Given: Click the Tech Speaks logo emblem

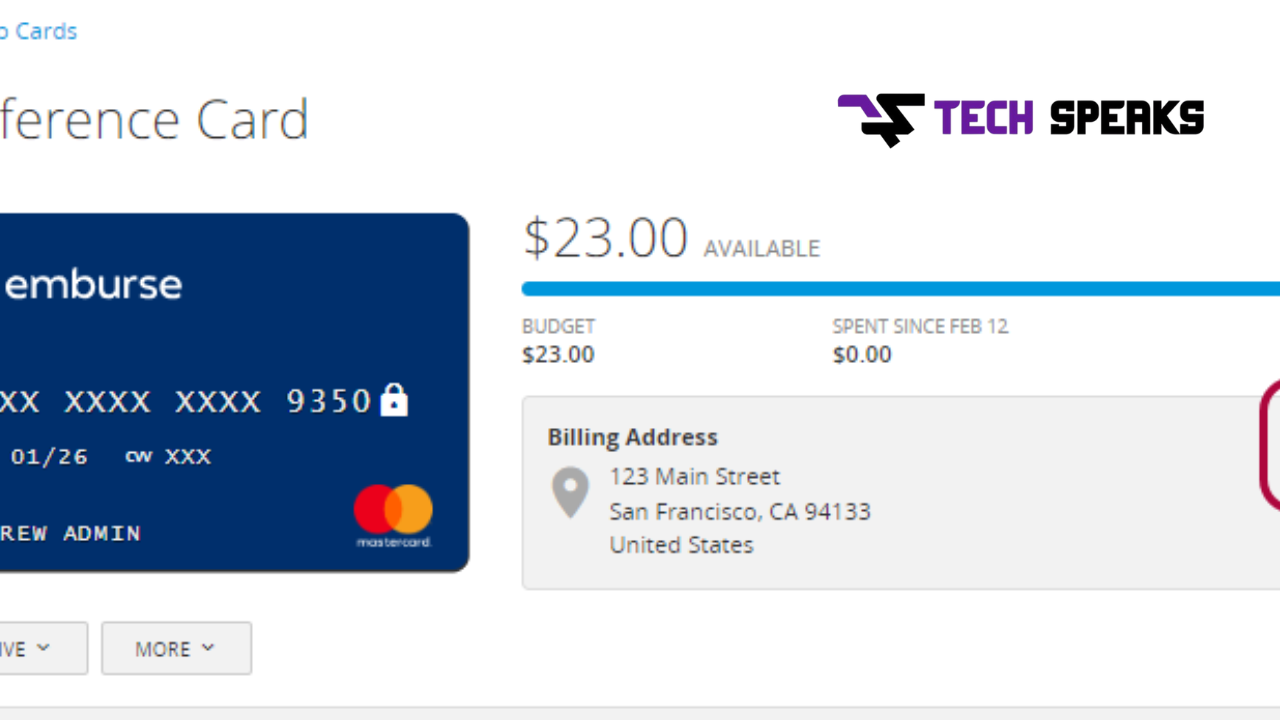Looking at the screenshot, I should pos(880,120).
